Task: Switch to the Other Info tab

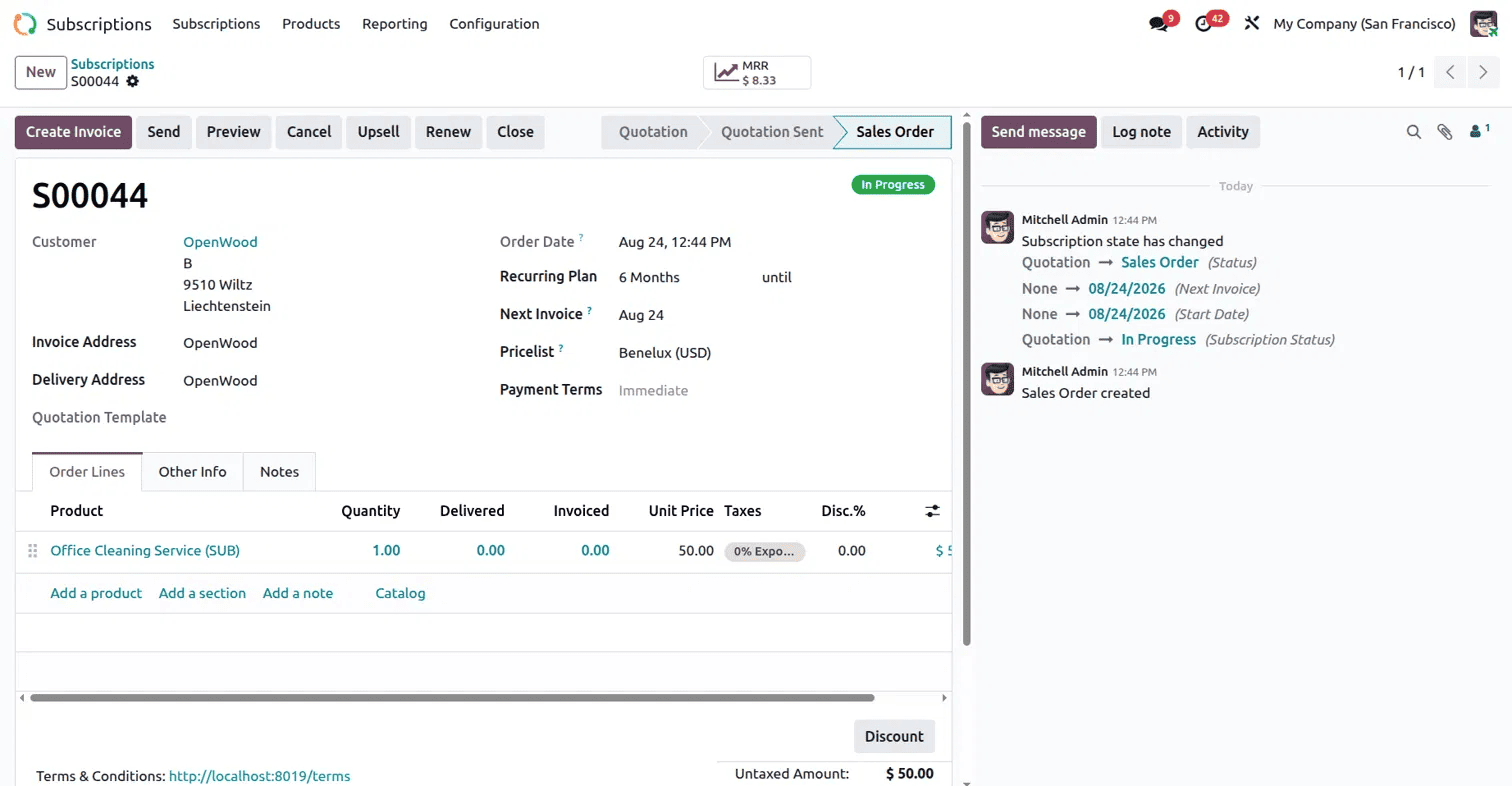Action: coord(193,472)
